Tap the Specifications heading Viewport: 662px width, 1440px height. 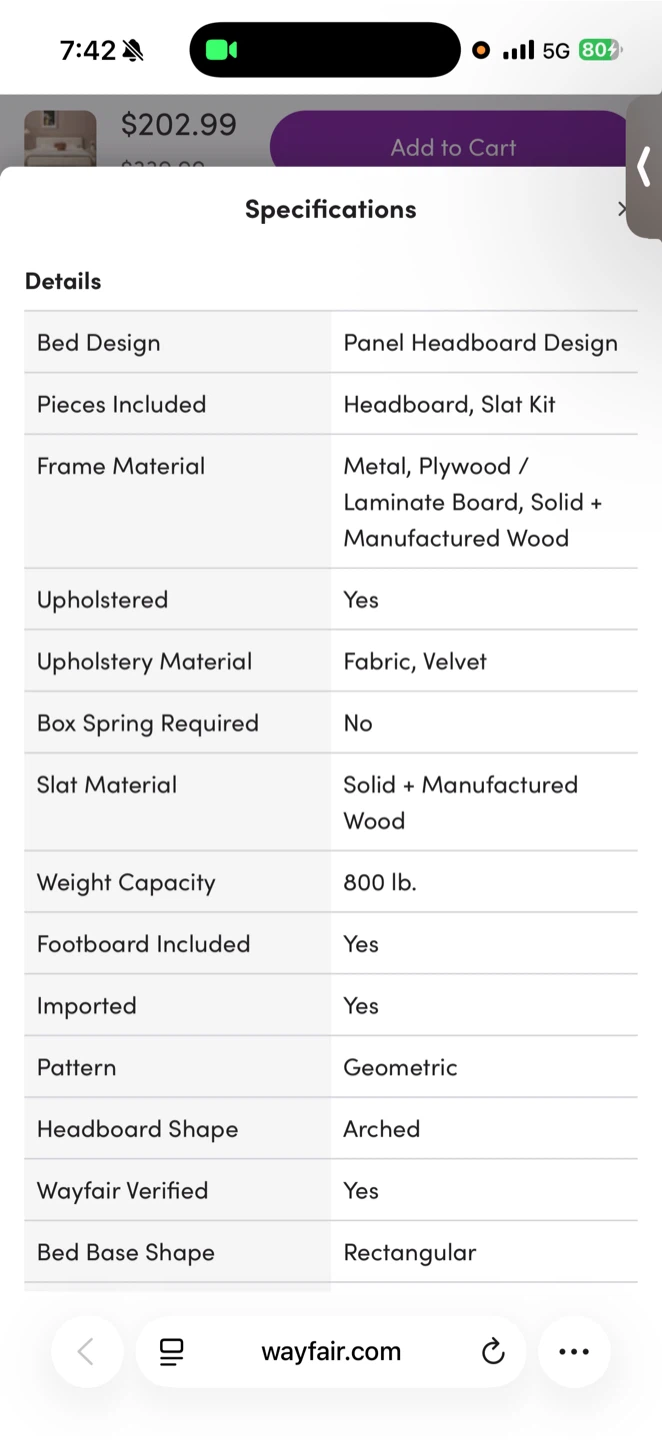click(331, 209)
